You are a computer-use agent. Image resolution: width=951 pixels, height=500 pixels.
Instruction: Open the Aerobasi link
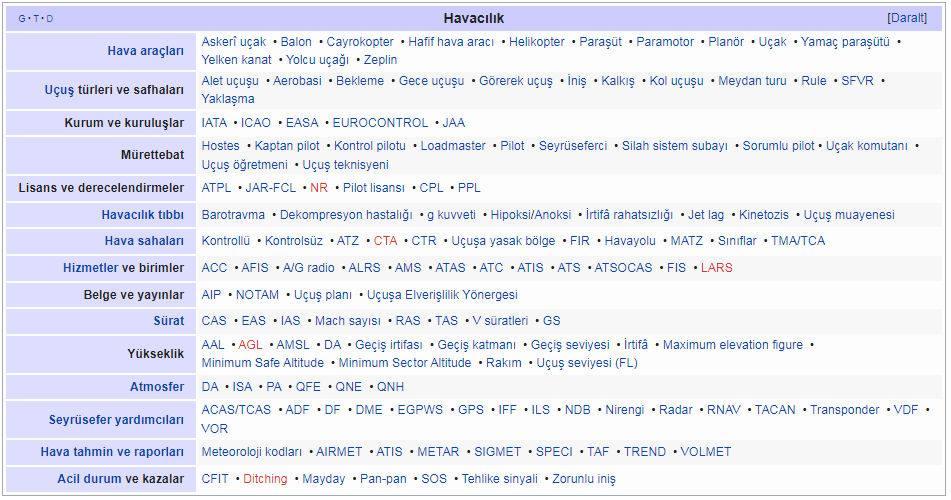point(297,81)
